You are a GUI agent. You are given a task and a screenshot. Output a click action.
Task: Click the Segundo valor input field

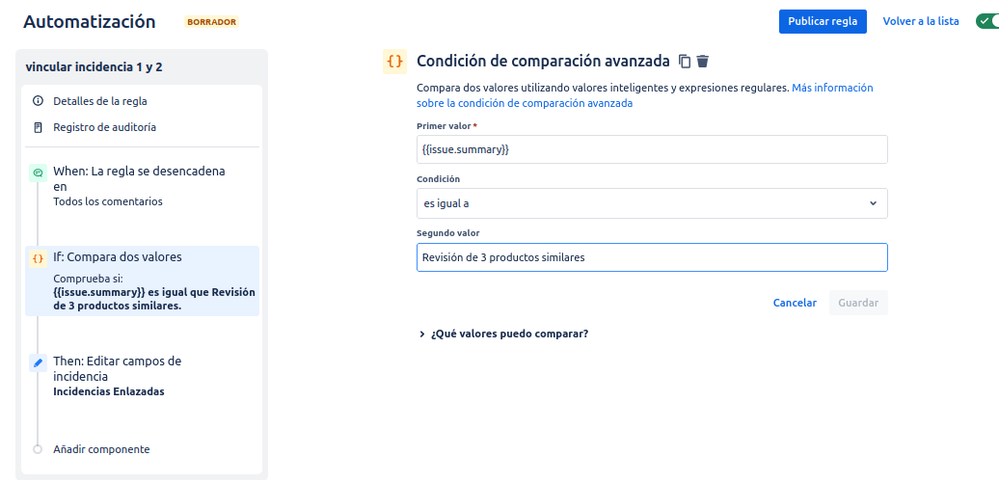point(651,258)
